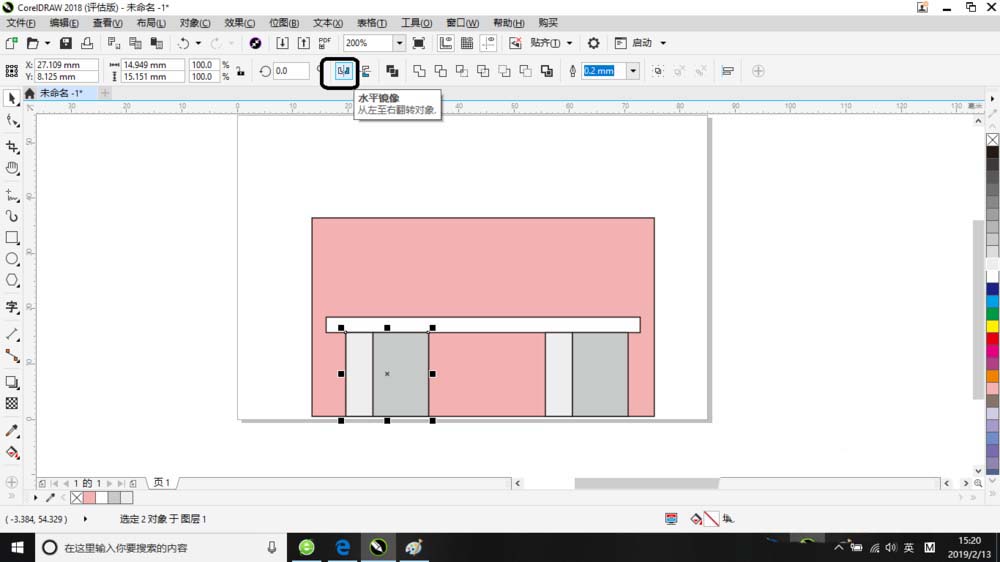Click the Save icon in toolbar
The height and width of the screenshot is (562, 1000).
coord(66,43)
